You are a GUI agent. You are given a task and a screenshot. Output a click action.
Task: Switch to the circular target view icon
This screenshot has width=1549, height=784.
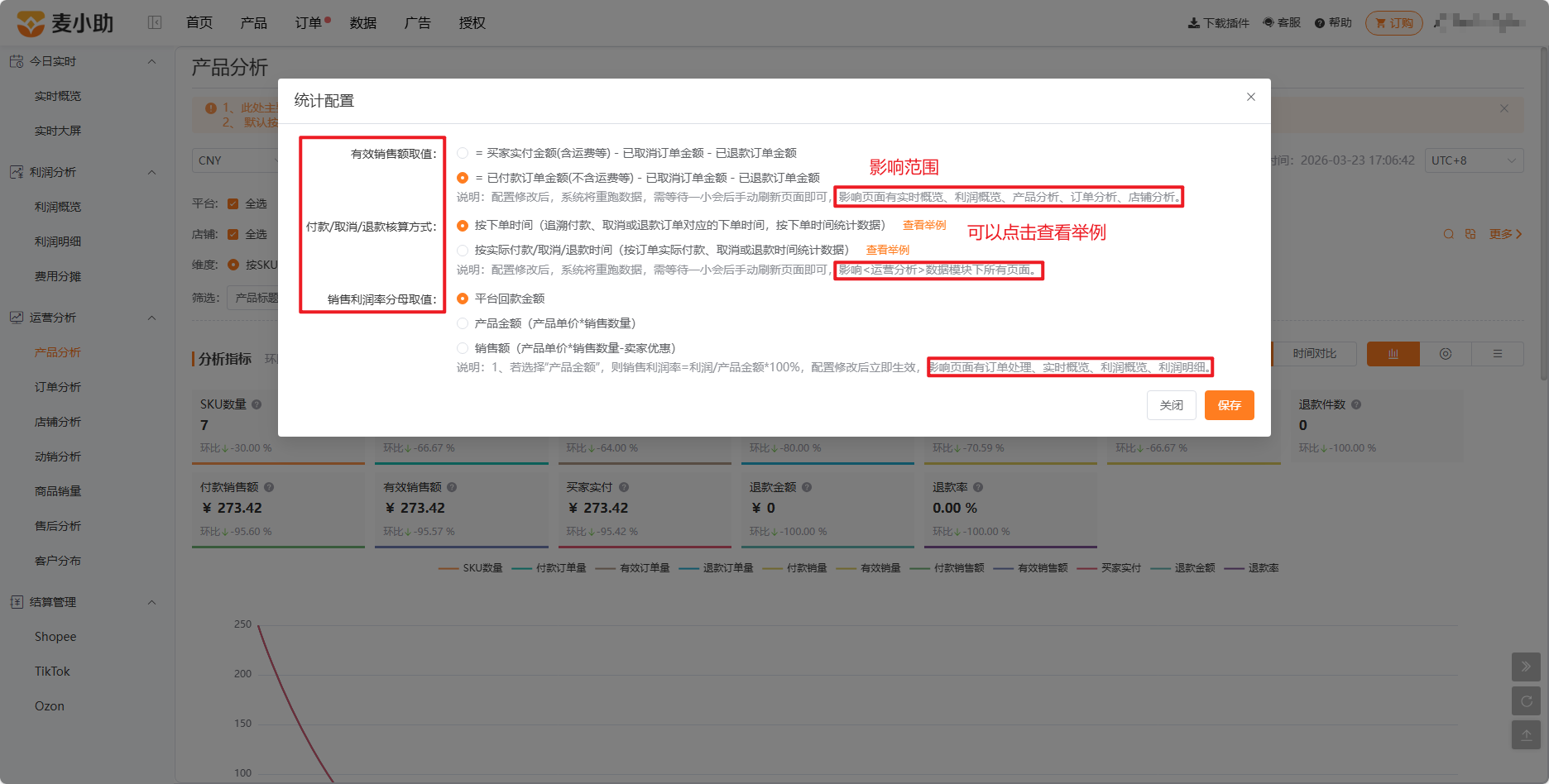coord(1446,354)
